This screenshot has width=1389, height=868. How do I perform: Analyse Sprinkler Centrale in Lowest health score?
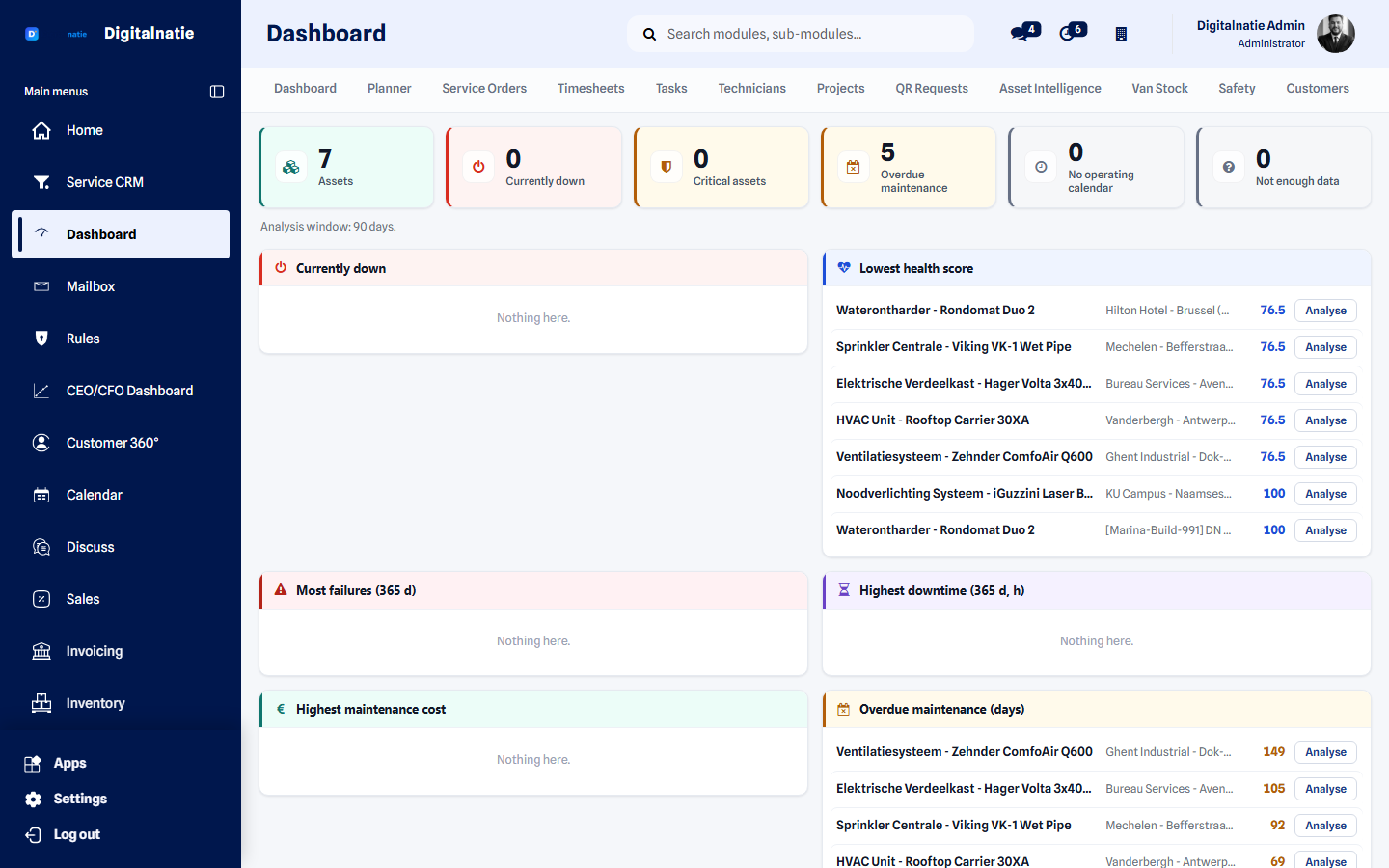pos(1325,347)
